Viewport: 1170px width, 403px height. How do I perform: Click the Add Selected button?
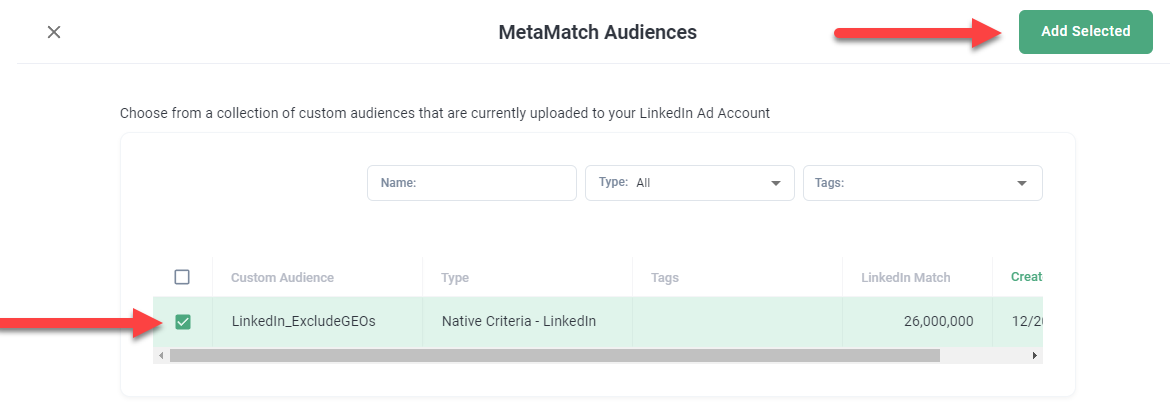[1085, 32]
